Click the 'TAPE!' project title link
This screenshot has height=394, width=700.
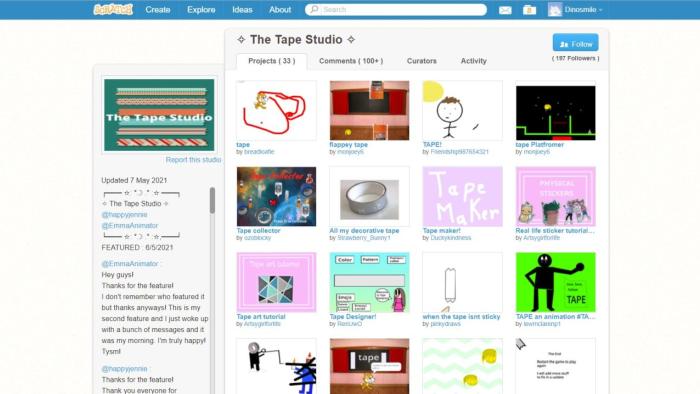[x=432, y=145]
